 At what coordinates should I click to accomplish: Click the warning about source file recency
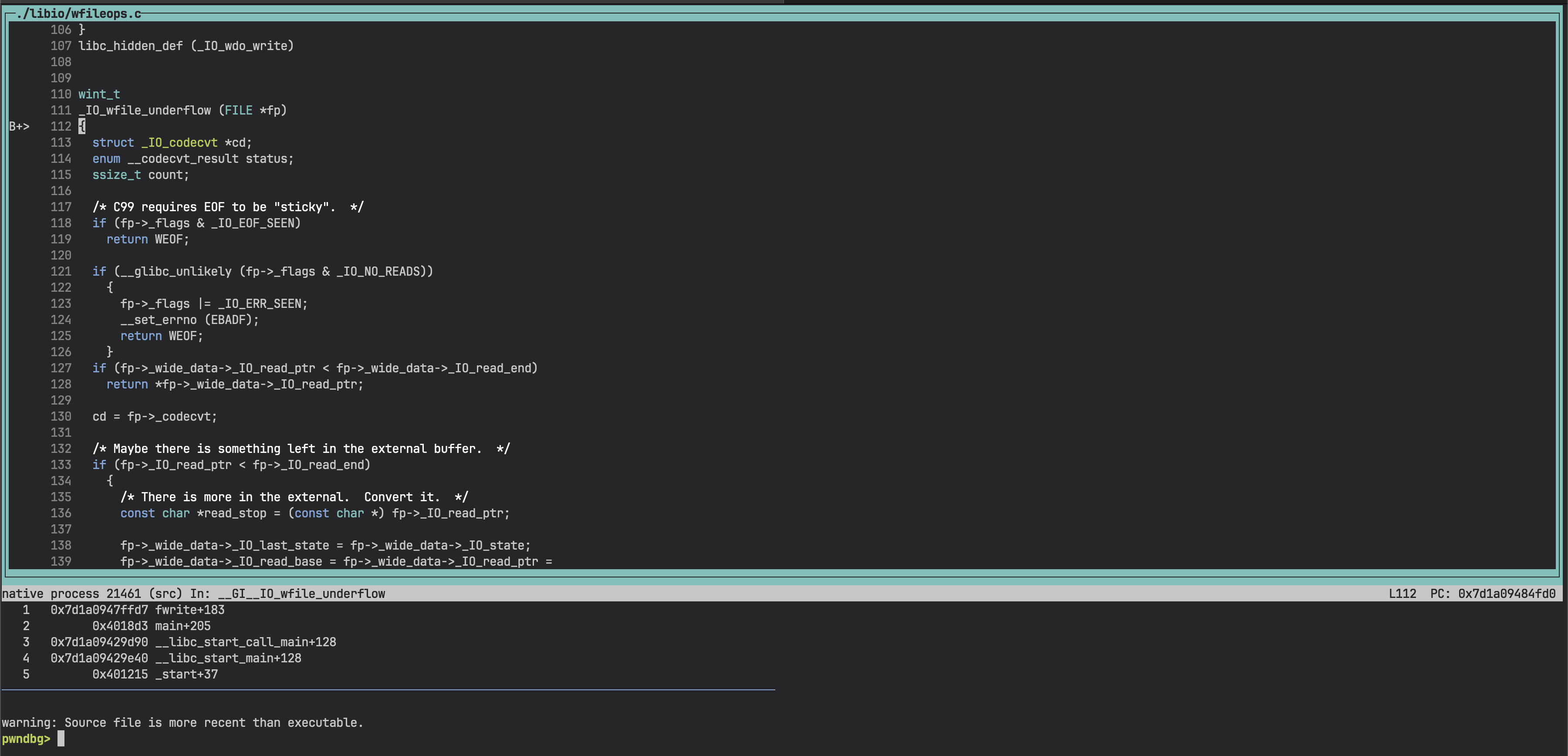(x=182, y=722)
